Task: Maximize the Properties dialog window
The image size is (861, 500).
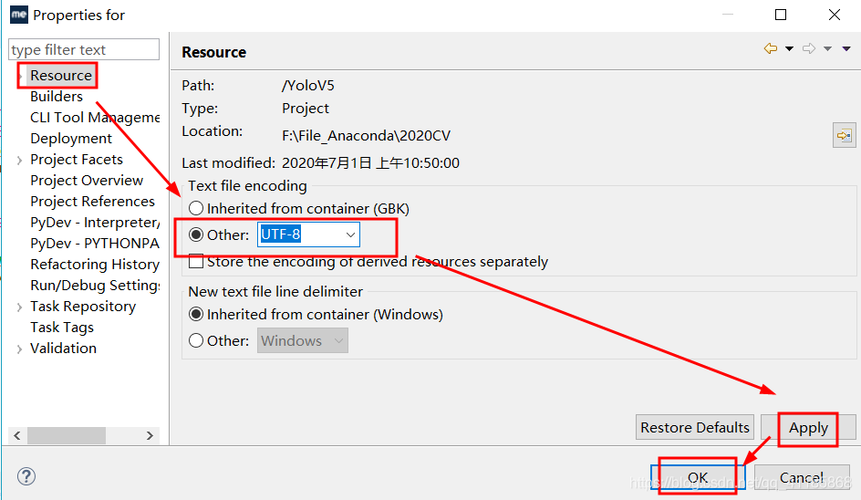Action: (x=781, y=15)
